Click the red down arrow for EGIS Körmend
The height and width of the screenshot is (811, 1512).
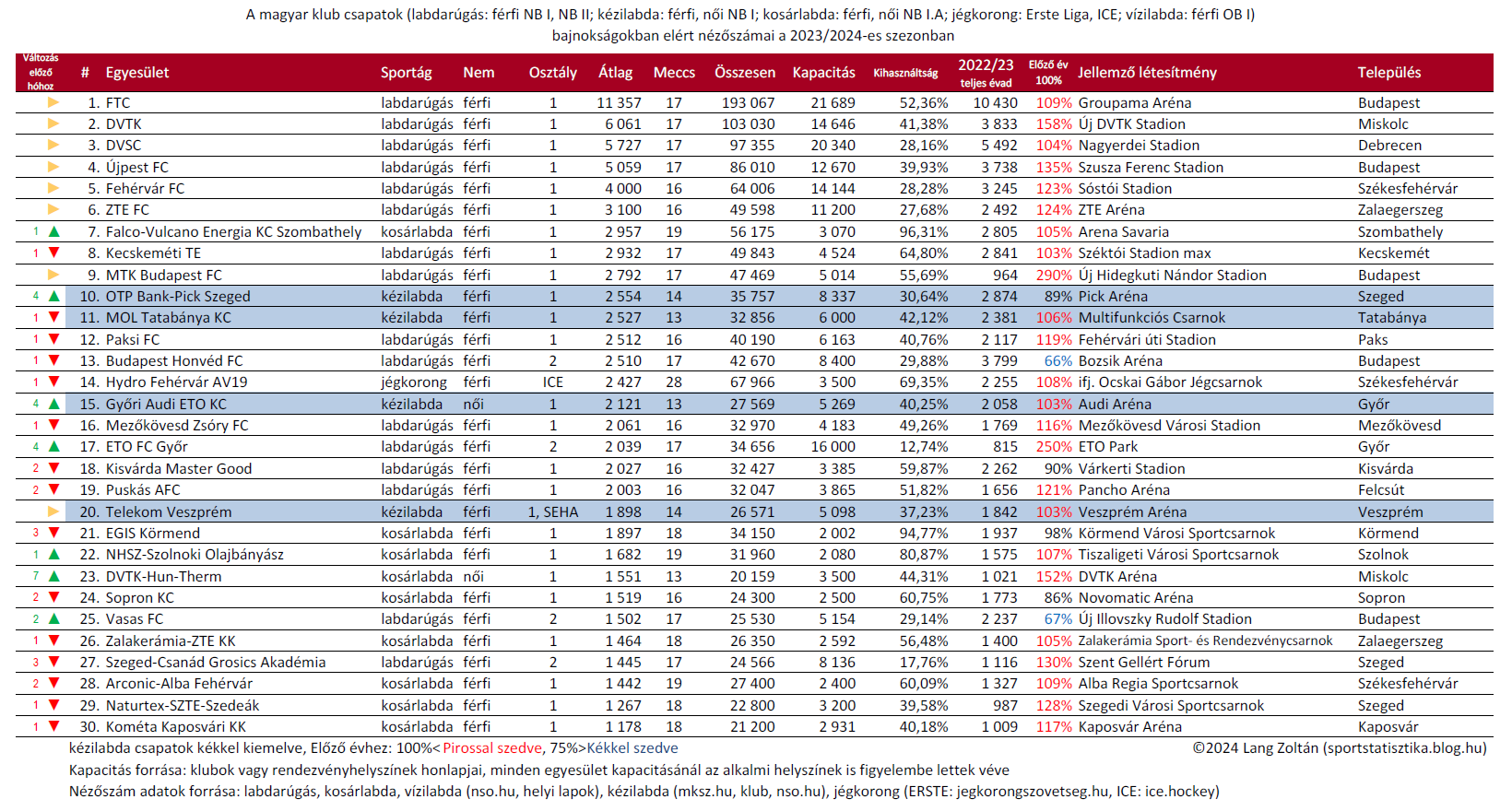coord(53,533)
